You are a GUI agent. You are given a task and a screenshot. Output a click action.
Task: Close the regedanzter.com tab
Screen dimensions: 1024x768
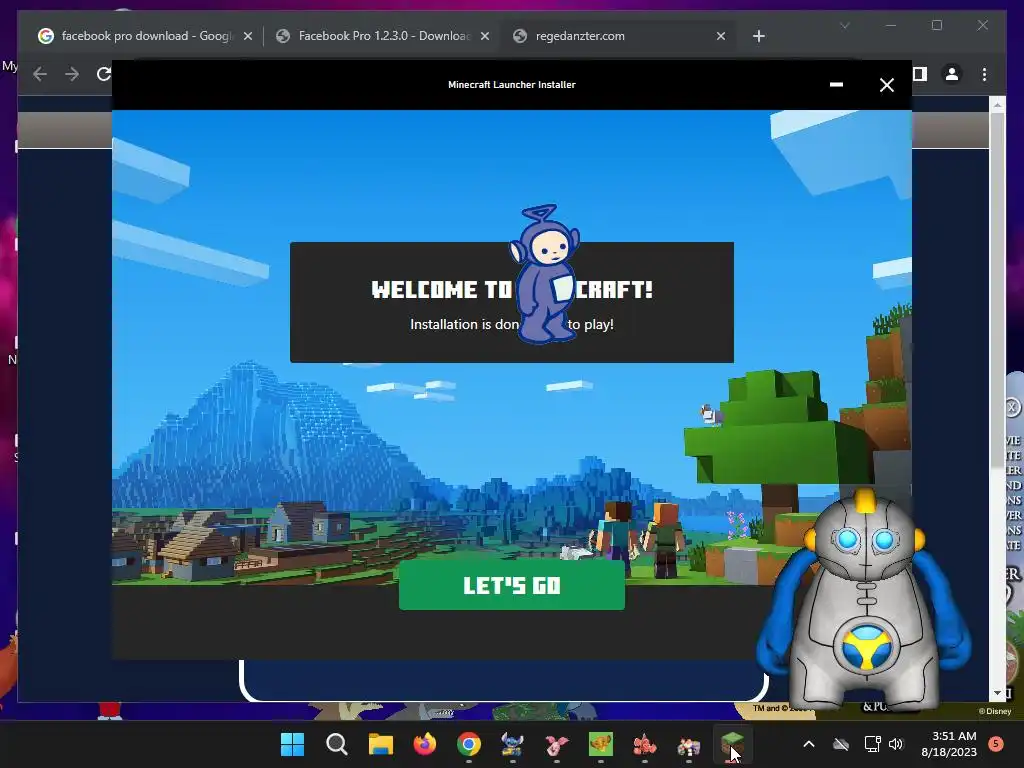pyautogui.click(x=720, y=37)
